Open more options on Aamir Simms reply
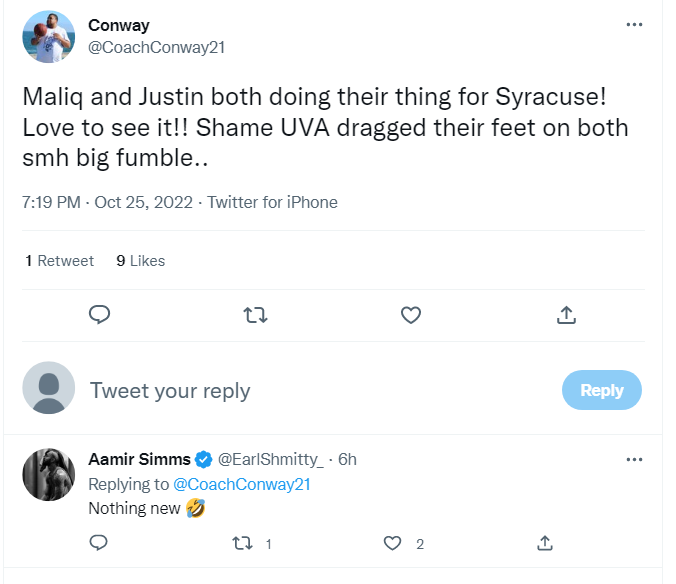676x584 pixels. [x=634, y=460]
